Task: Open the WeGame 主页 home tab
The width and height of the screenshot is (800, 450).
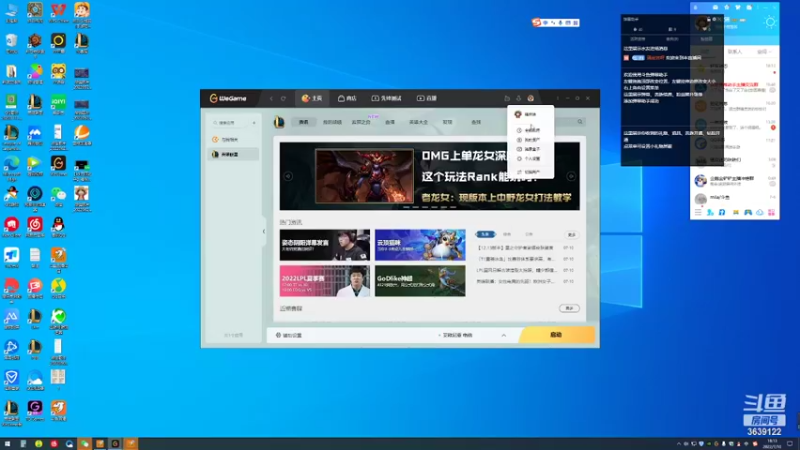Action: [x=312, y=98]
